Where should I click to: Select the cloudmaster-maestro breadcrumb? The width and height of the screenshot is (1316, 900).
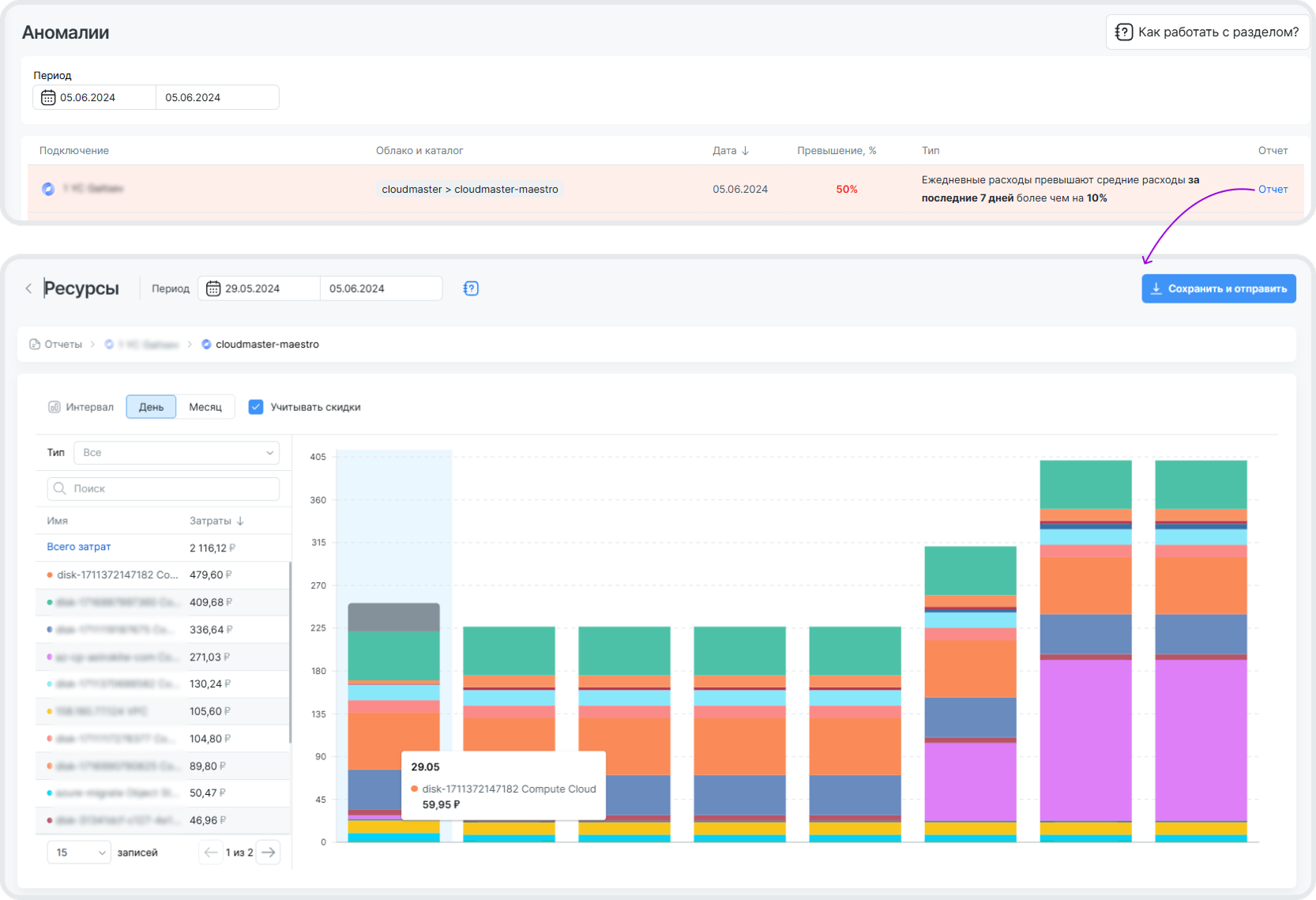coord(266,345)
